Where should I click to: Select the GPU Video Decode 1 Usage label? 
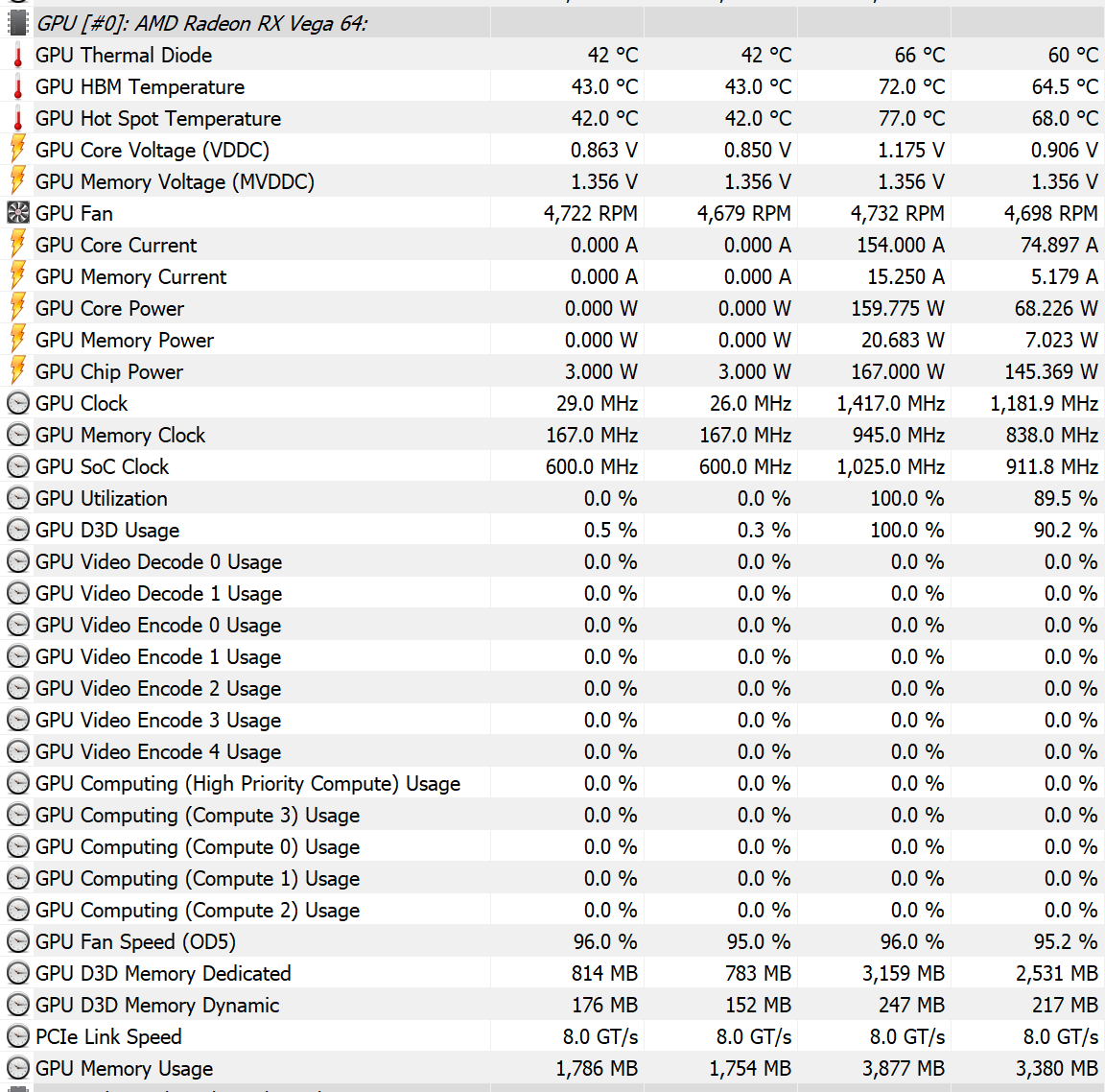pyautogui.click(x=159, y=594)
